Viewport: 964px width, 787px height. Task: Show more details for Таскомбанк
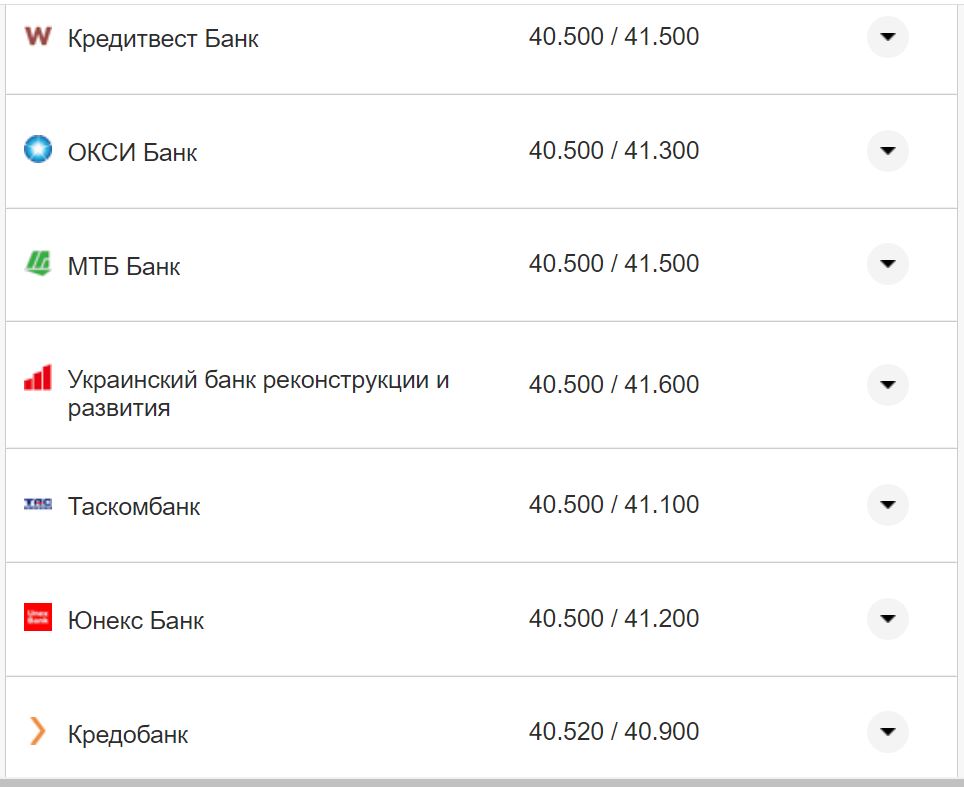pyautogui.click(x=887, y=505)
